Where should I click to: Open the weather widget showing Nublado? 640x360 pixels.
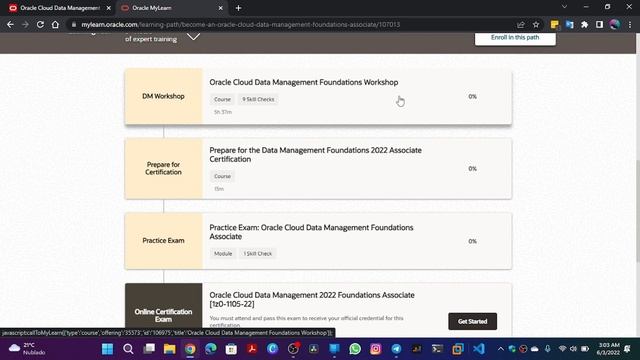coord(27,349)
